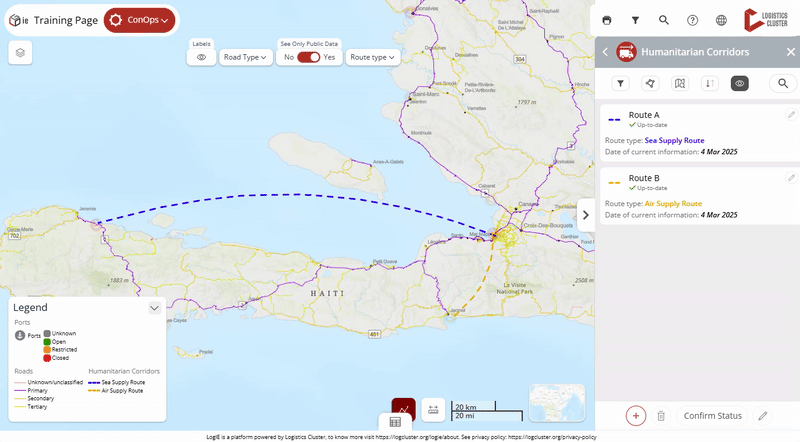Click Secondary road legend entry

coord(34,399)
